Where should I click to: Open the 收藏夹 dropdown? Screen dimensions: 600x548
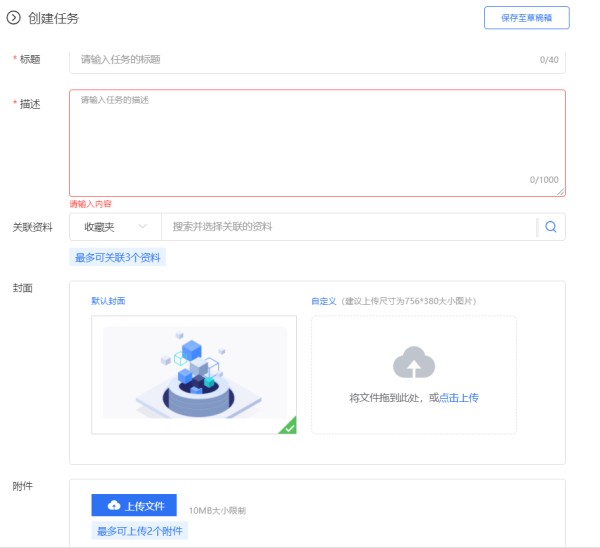pyautogui.click(x=115, y=227)
